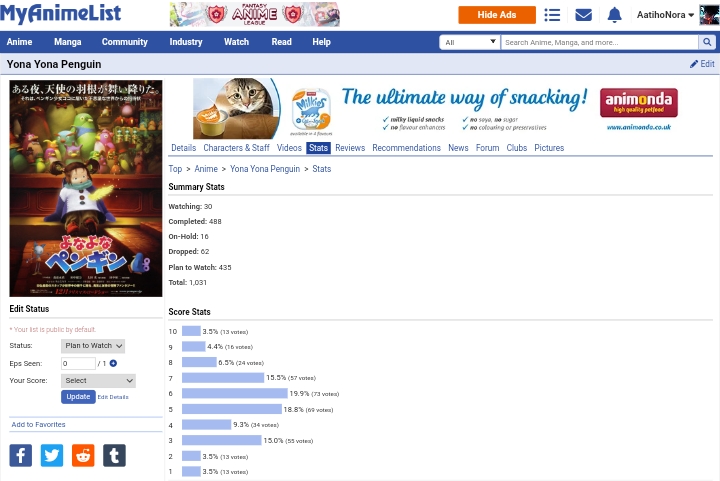The image size is (720, 481).
Task: Click the Stats breadcrumb link
Action: [x=321, y=169]
